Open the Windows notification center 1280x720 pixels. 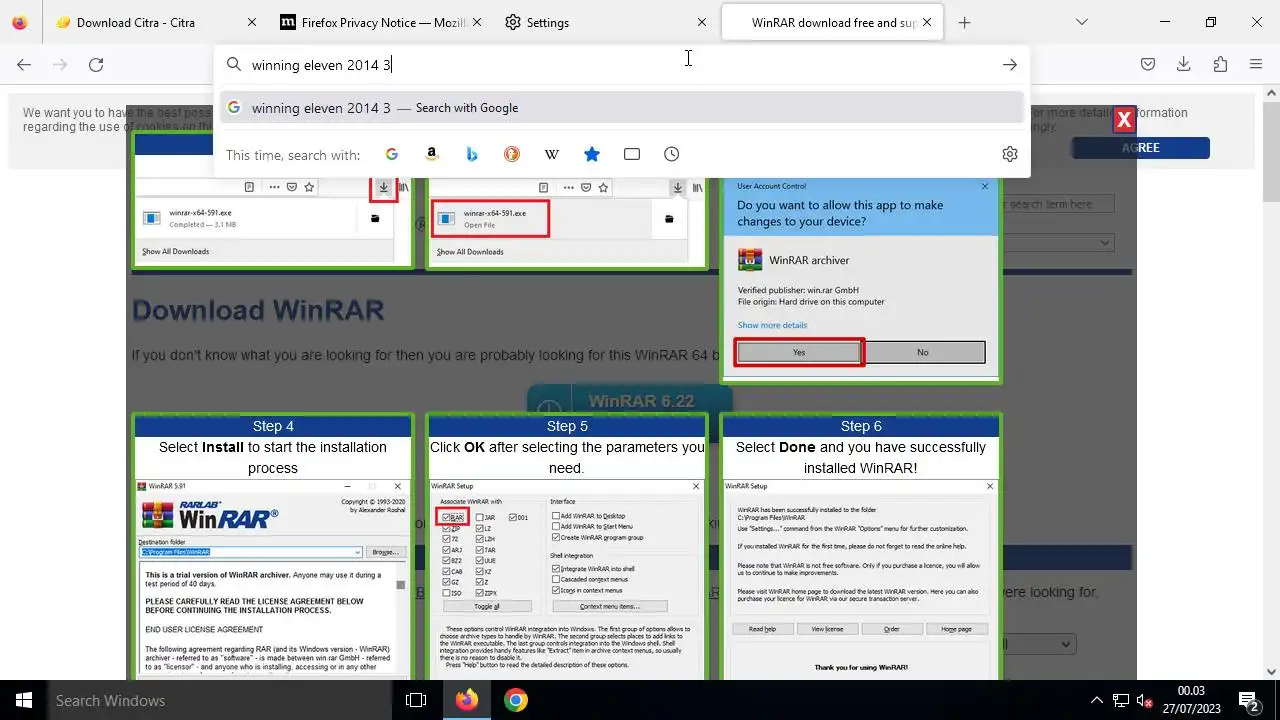pos(1248,700)
